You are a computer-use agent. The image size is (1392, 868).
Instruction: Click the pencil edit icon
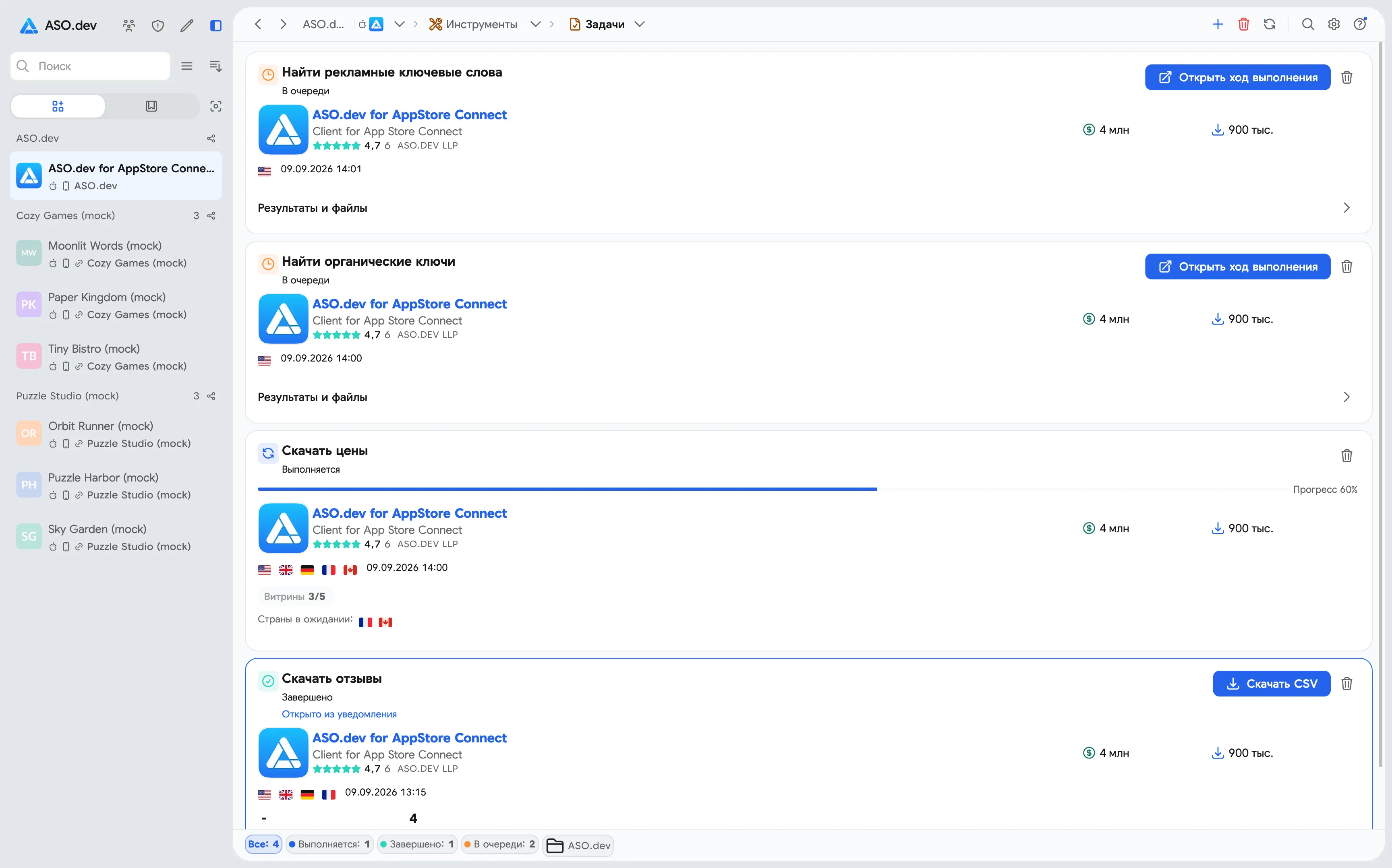tap(186, 25)
